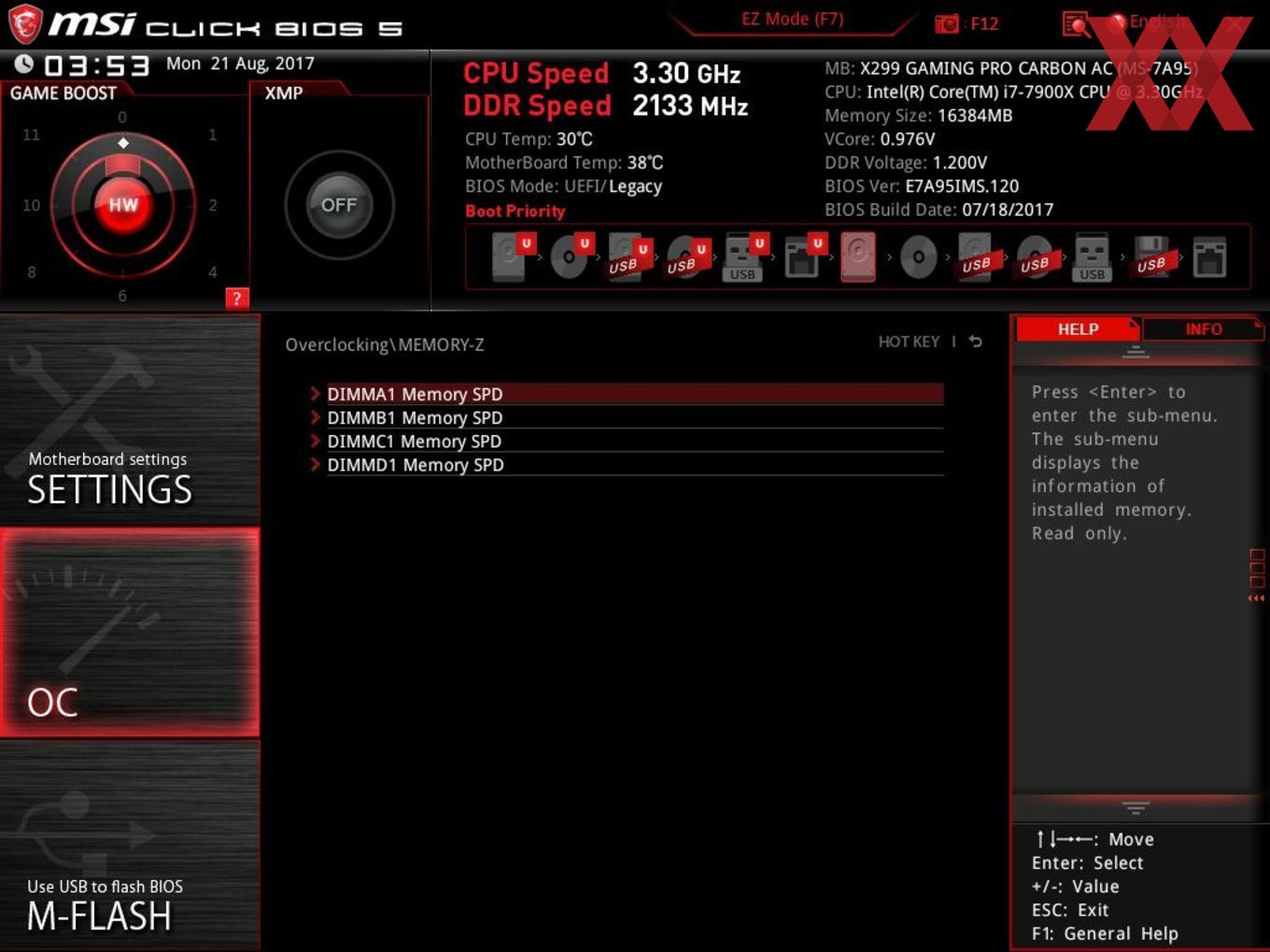
Task: Switch to the HELP tab
Action: 1077,329
